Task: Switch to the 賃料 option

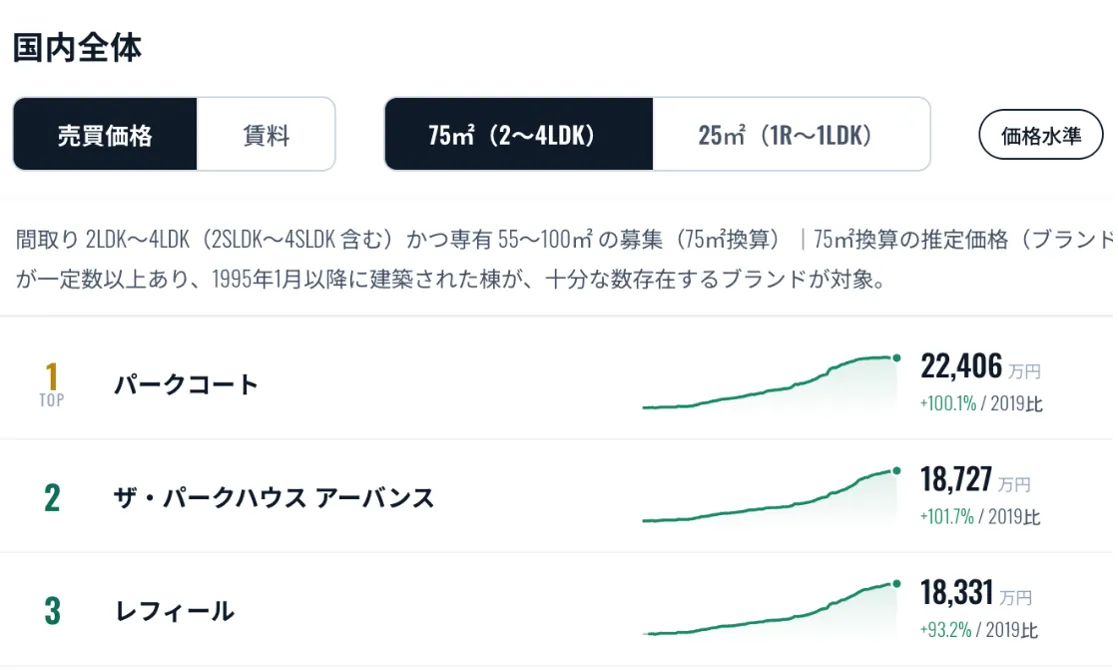Action: pyautogui.click(x=266, y=134)
